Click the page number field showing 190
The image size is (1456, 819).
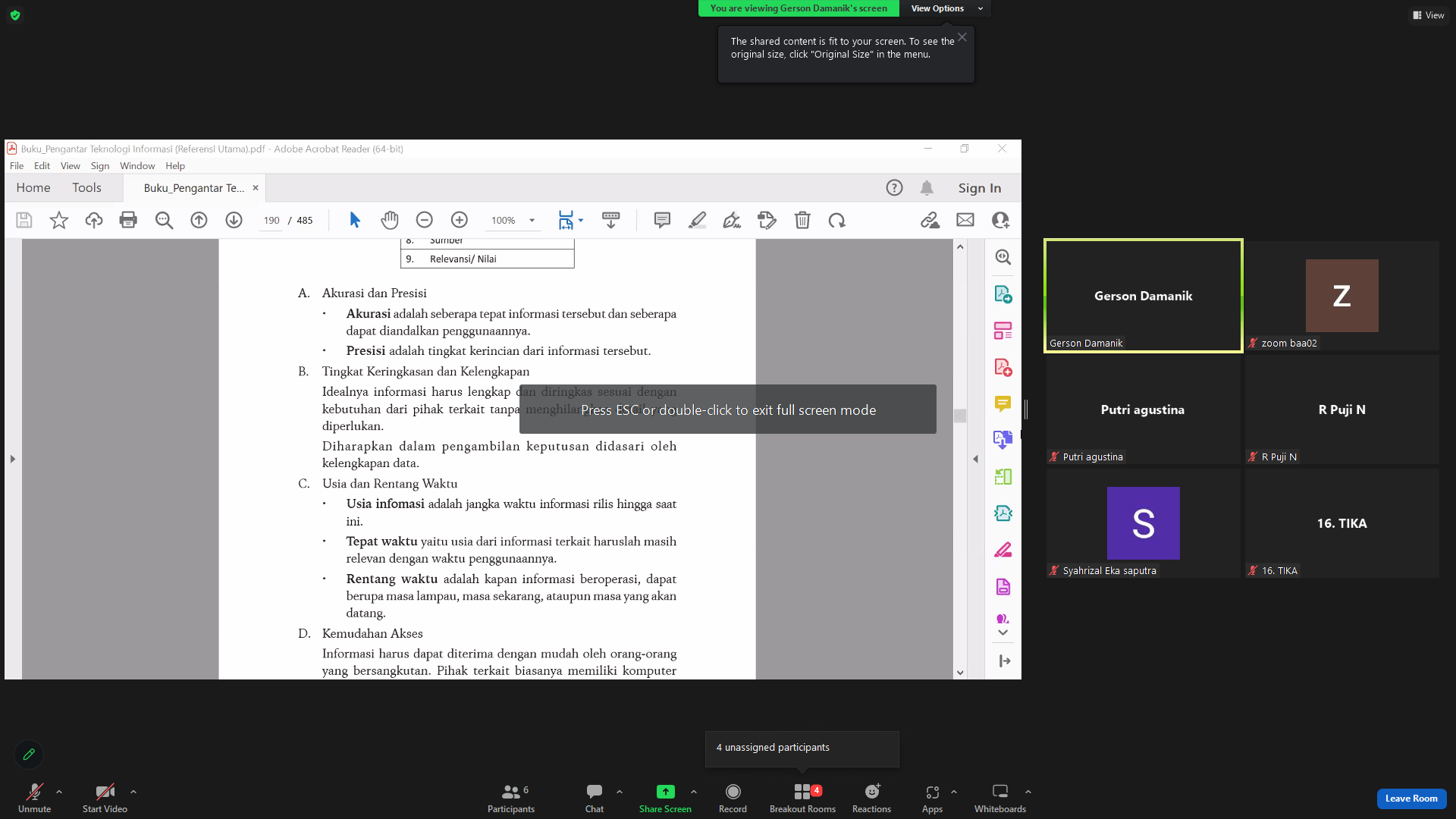pos(271,220)
